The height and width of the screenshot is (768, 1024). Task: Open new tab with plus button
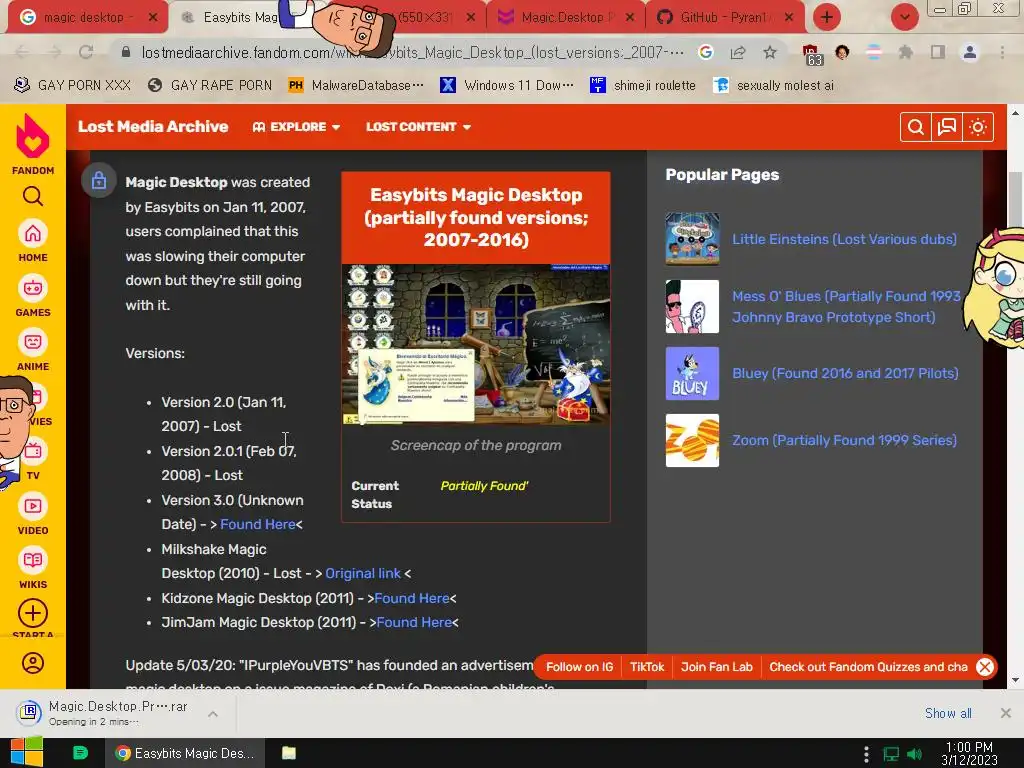click(827, 17)
